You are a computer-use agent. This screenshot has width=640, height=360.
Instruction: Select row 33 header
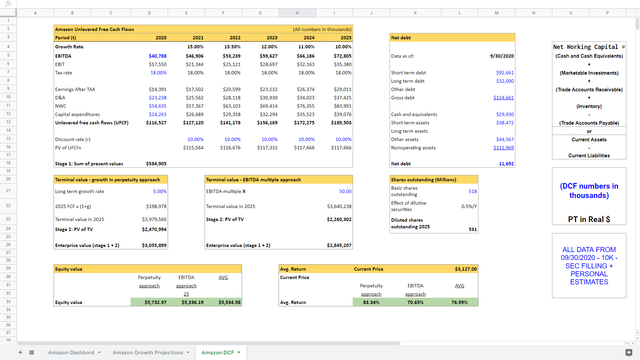click(x=8, y=302)
